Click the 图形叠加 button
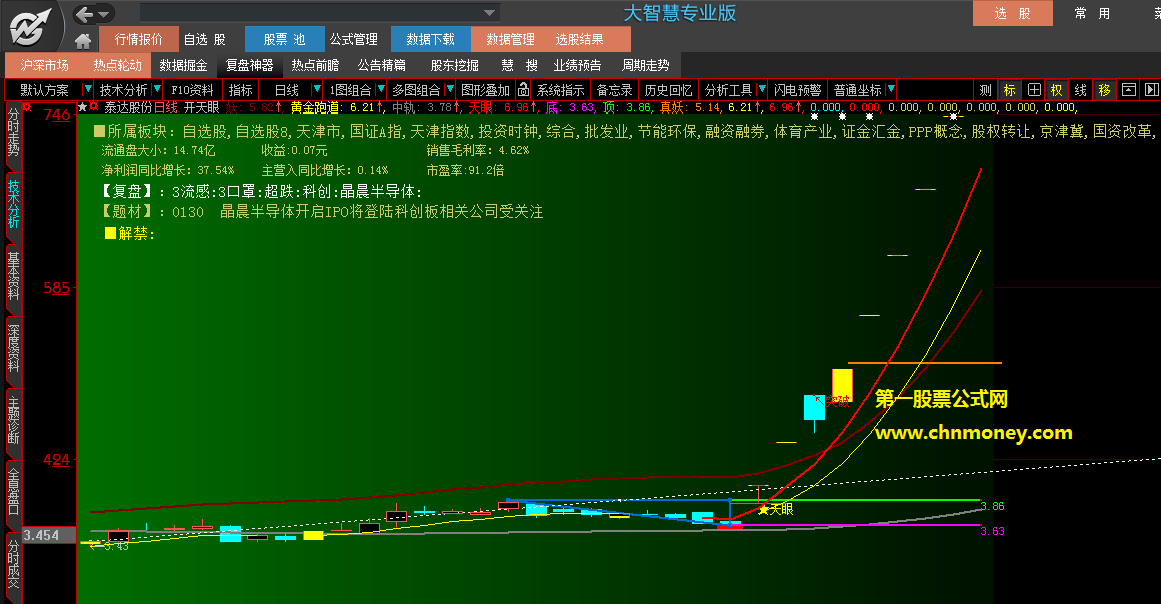The width and height of the screenshot is (1161, 604). (486, 90)
